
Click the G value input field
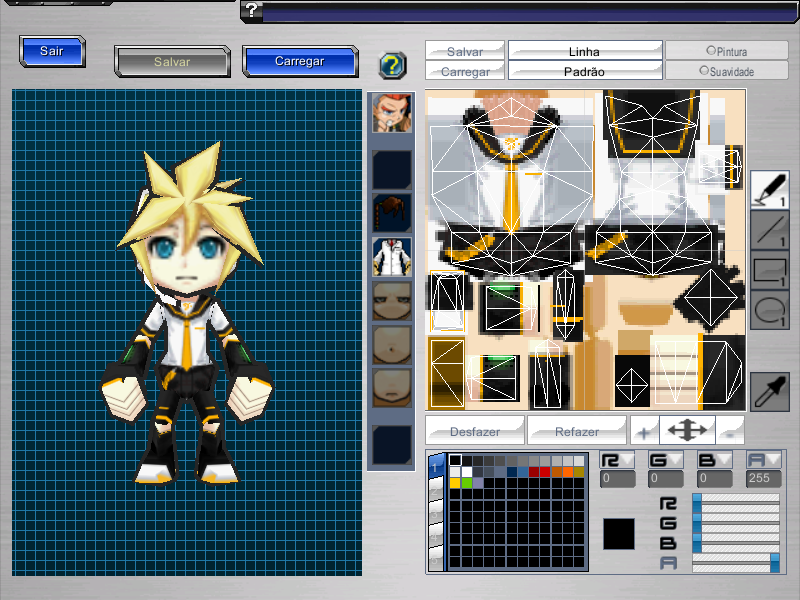(666, 479)
